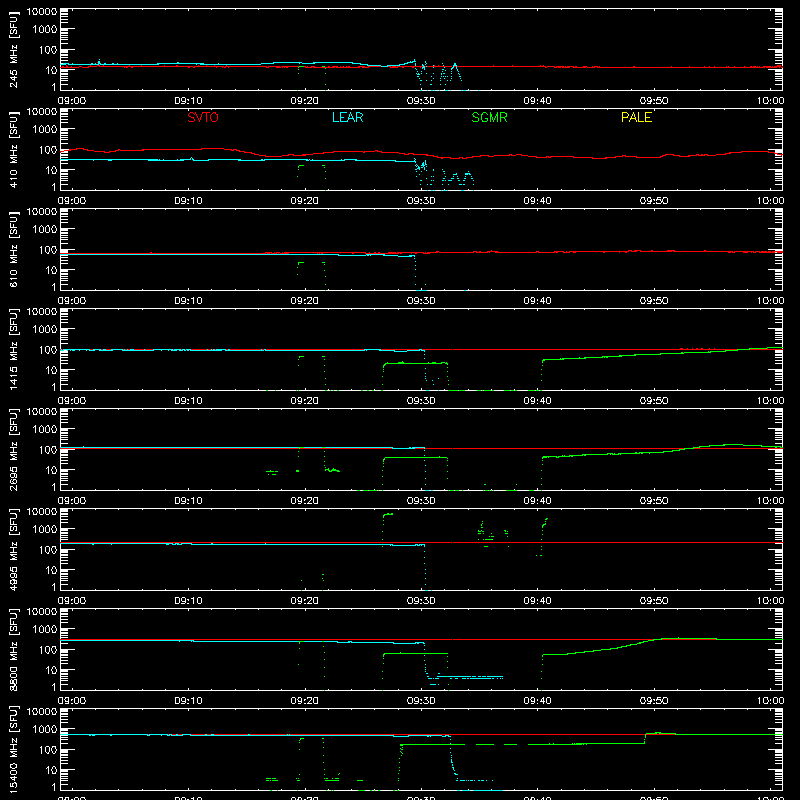Click 09:30 label under the 245 MHz plot
Screen dimensions: 800x800
click(421, 101)
